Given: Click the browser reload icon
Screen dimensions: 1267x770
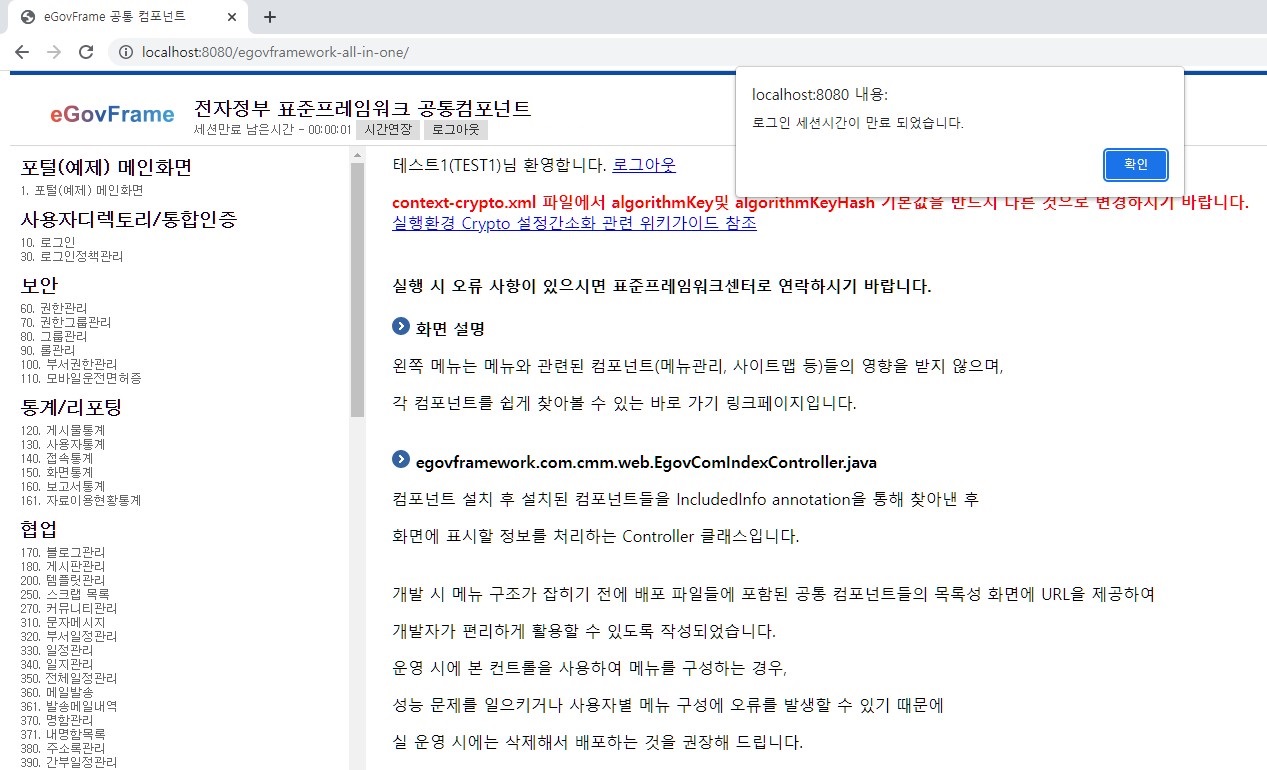Looking at the screenshot, I should 86,52.
